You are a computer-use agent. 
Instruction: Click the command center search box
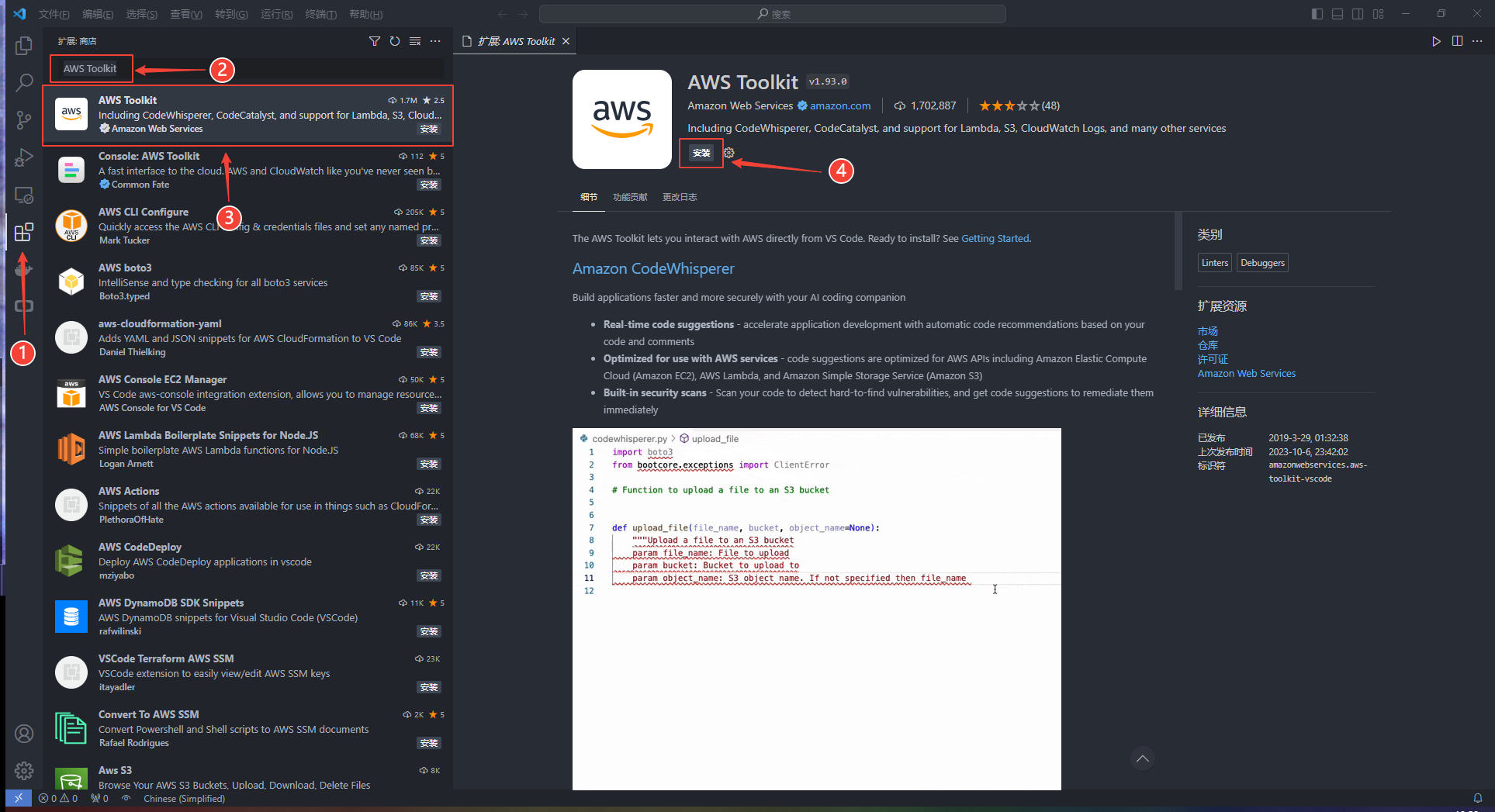[773, 14]
